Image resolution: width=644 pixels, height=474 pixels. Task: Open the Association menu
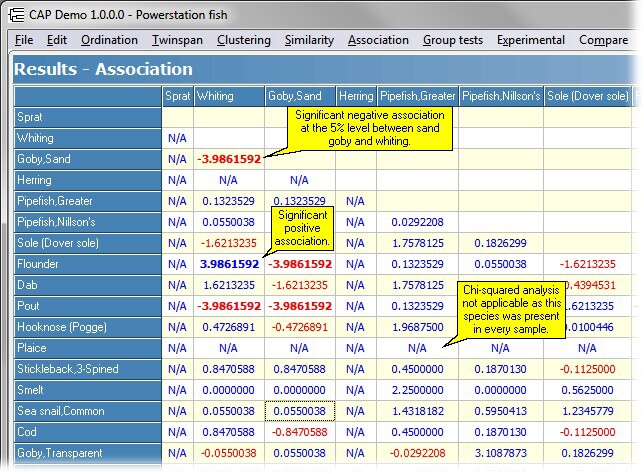pos(378,40)
